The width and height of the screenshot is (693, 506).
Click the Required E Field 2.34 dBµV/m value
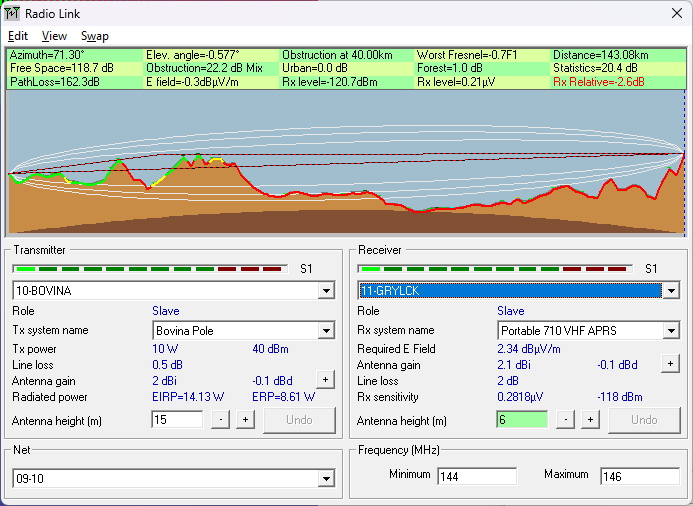[x=529, y=349]
